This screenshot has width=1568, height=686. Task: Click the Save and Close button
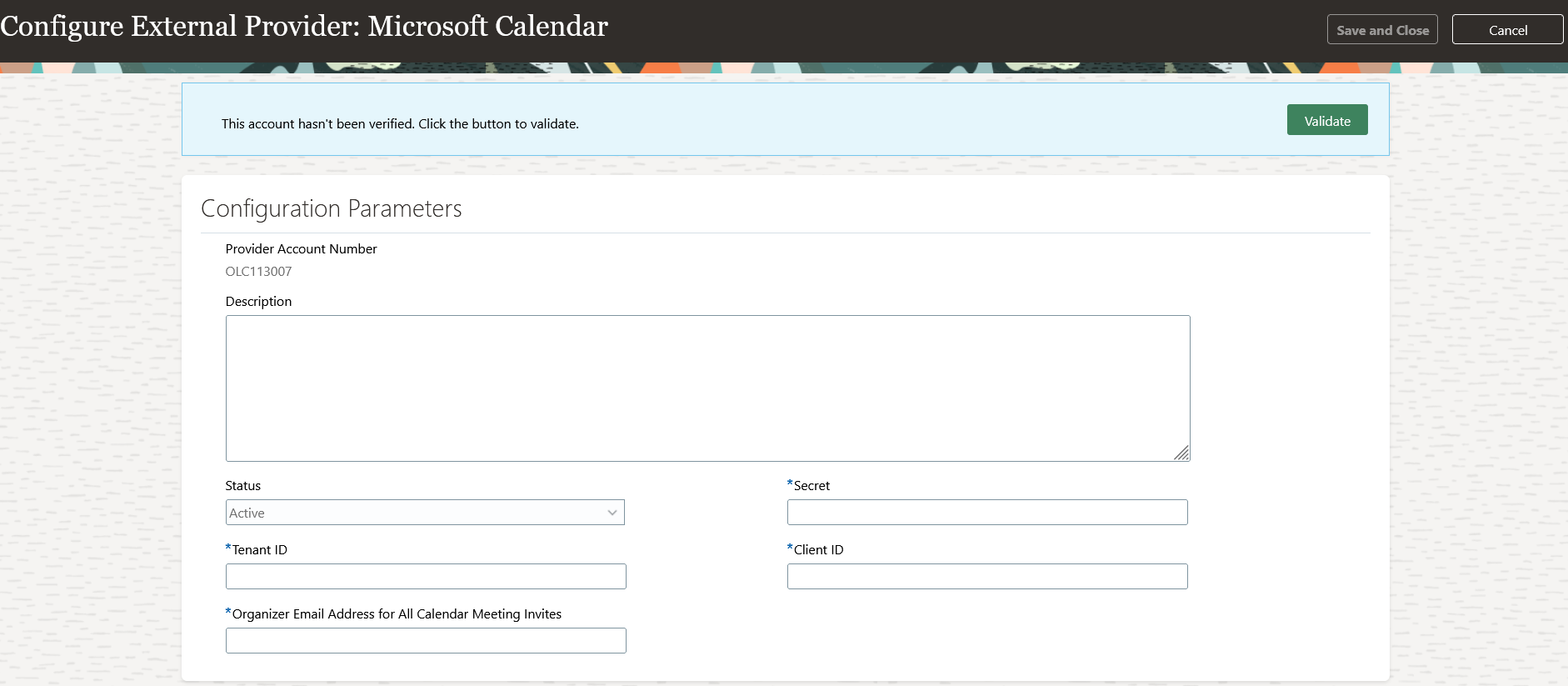pyautogui.click(x=1382, y=30)
